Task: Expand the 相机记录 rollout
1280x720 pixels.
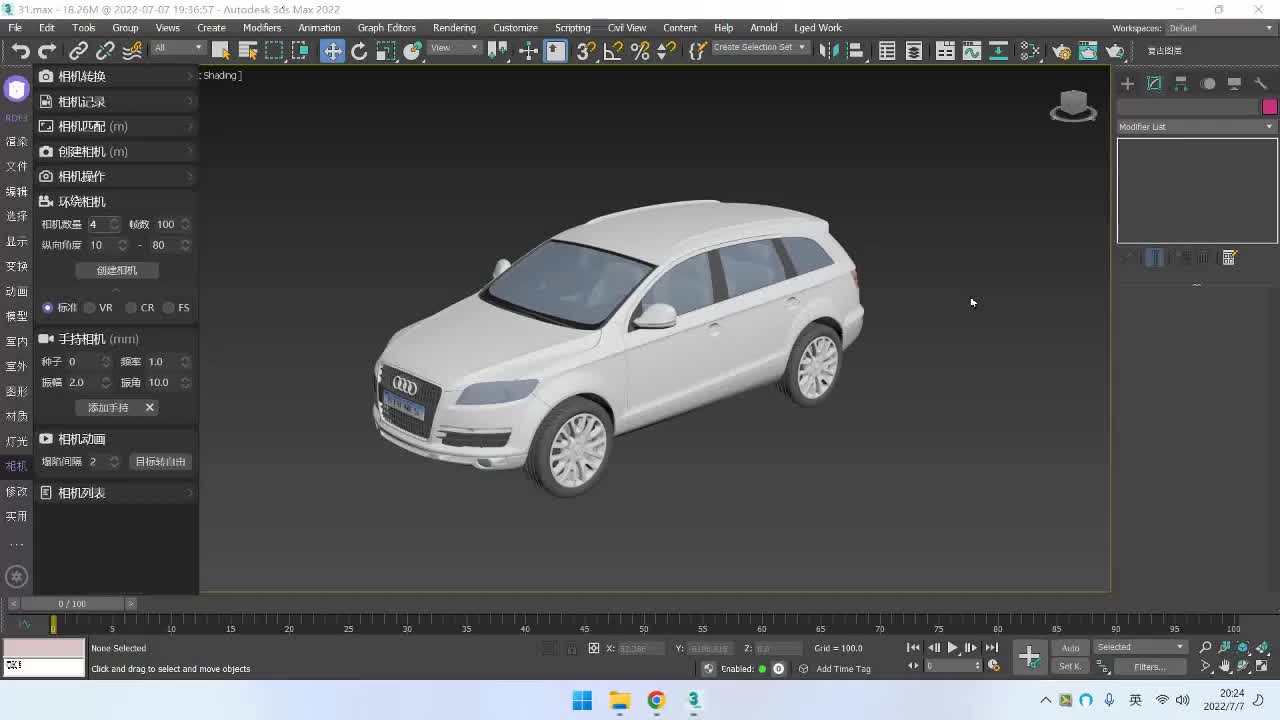Action: pos(117,101)
